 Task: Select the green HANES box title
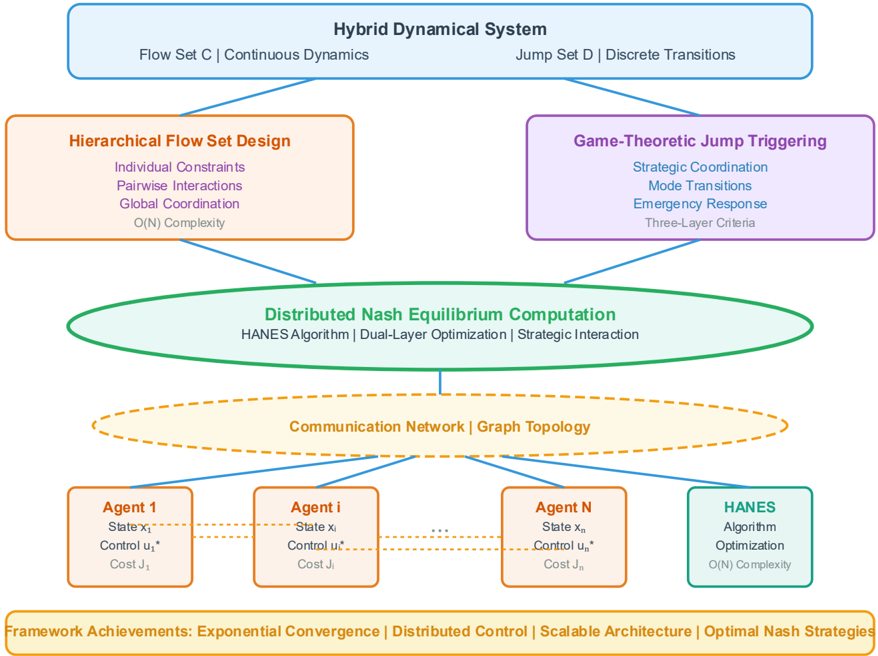point(750,507)
